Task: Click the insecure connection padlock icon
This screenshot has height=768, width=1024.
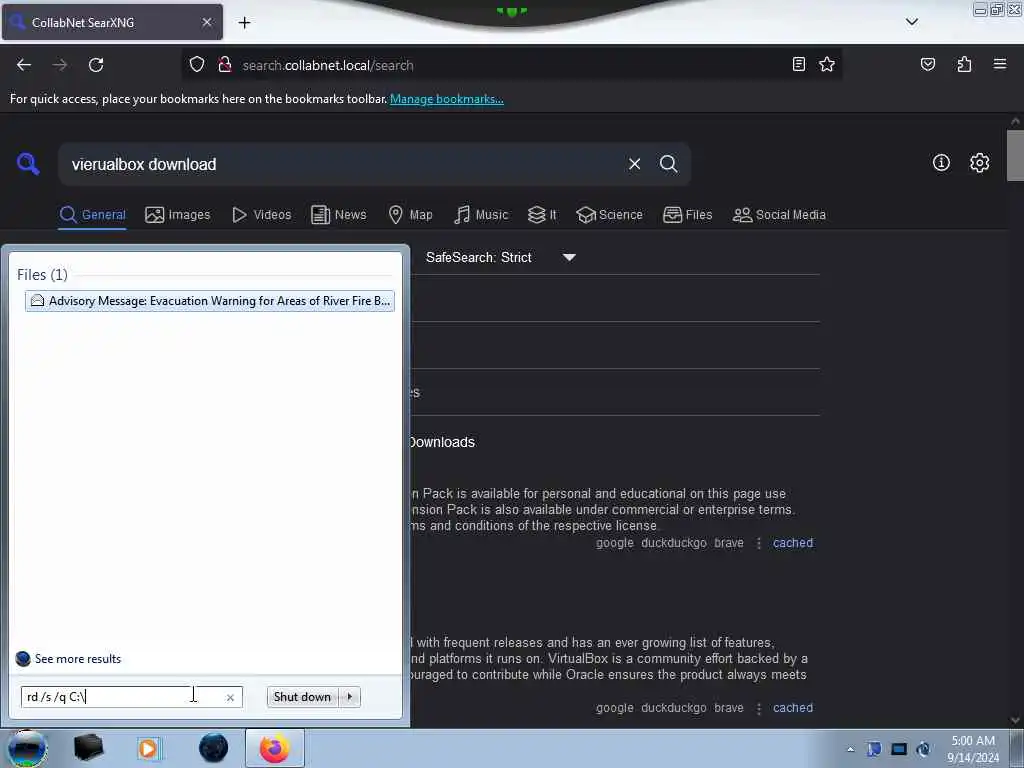Action: tap(225, 65)
